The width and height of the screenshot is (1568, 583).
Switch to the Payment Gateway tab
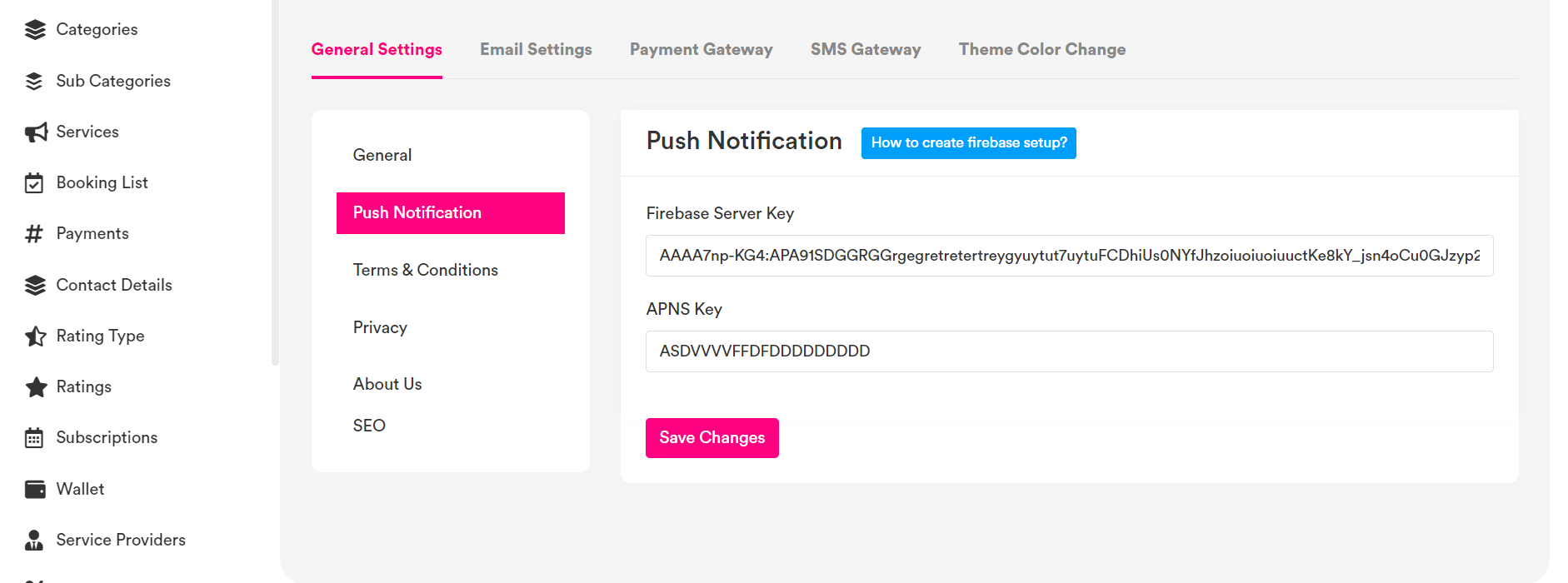701,50
